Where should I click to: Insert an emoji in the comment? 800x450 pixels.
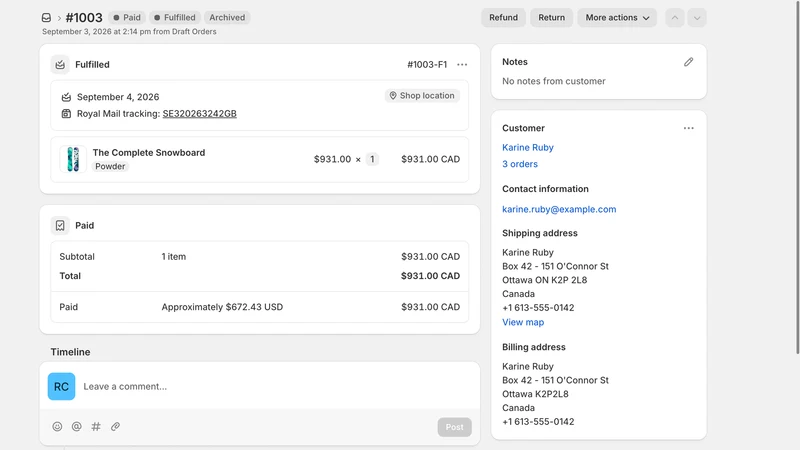coord(57,427)
